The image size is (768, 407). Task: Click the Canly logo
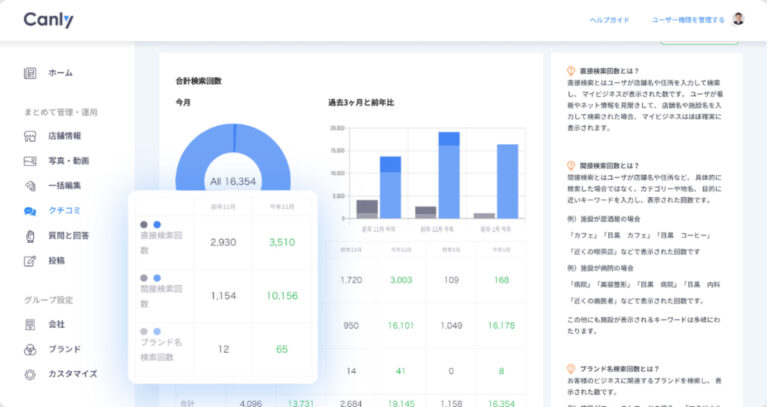(48, 20)
